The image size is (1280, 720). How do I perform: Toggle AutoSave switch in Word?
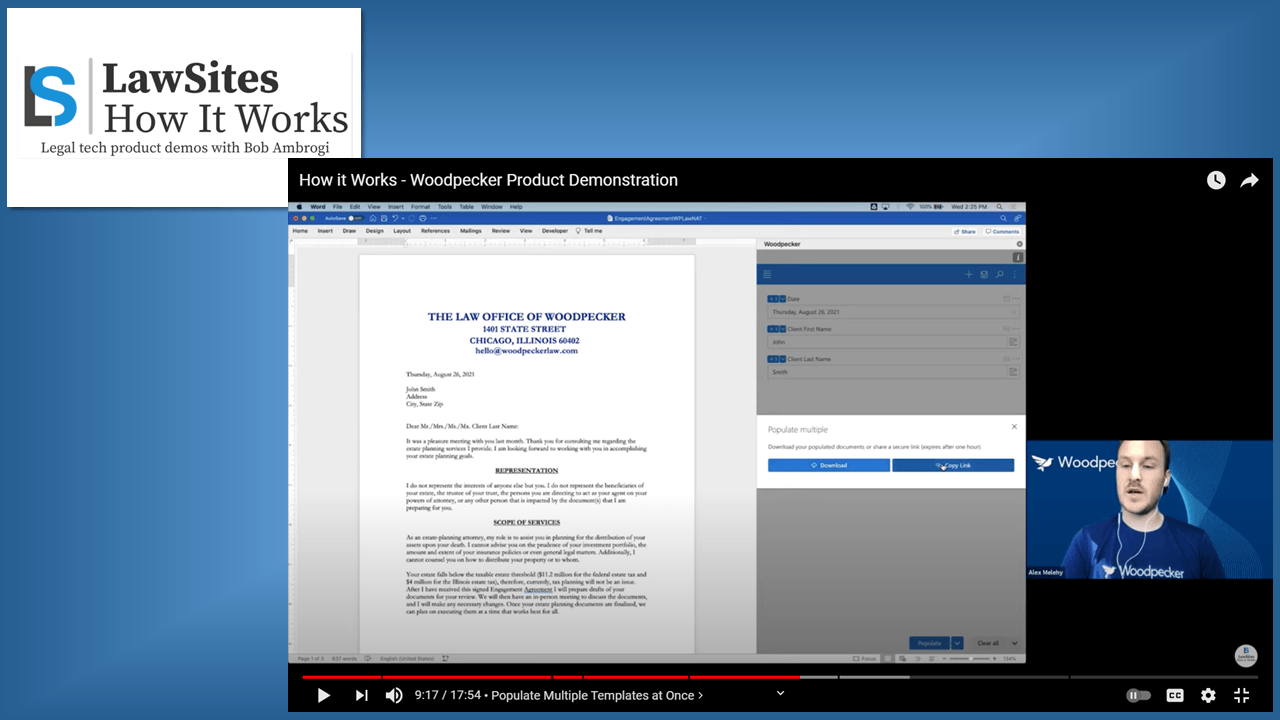pos(355,218)
